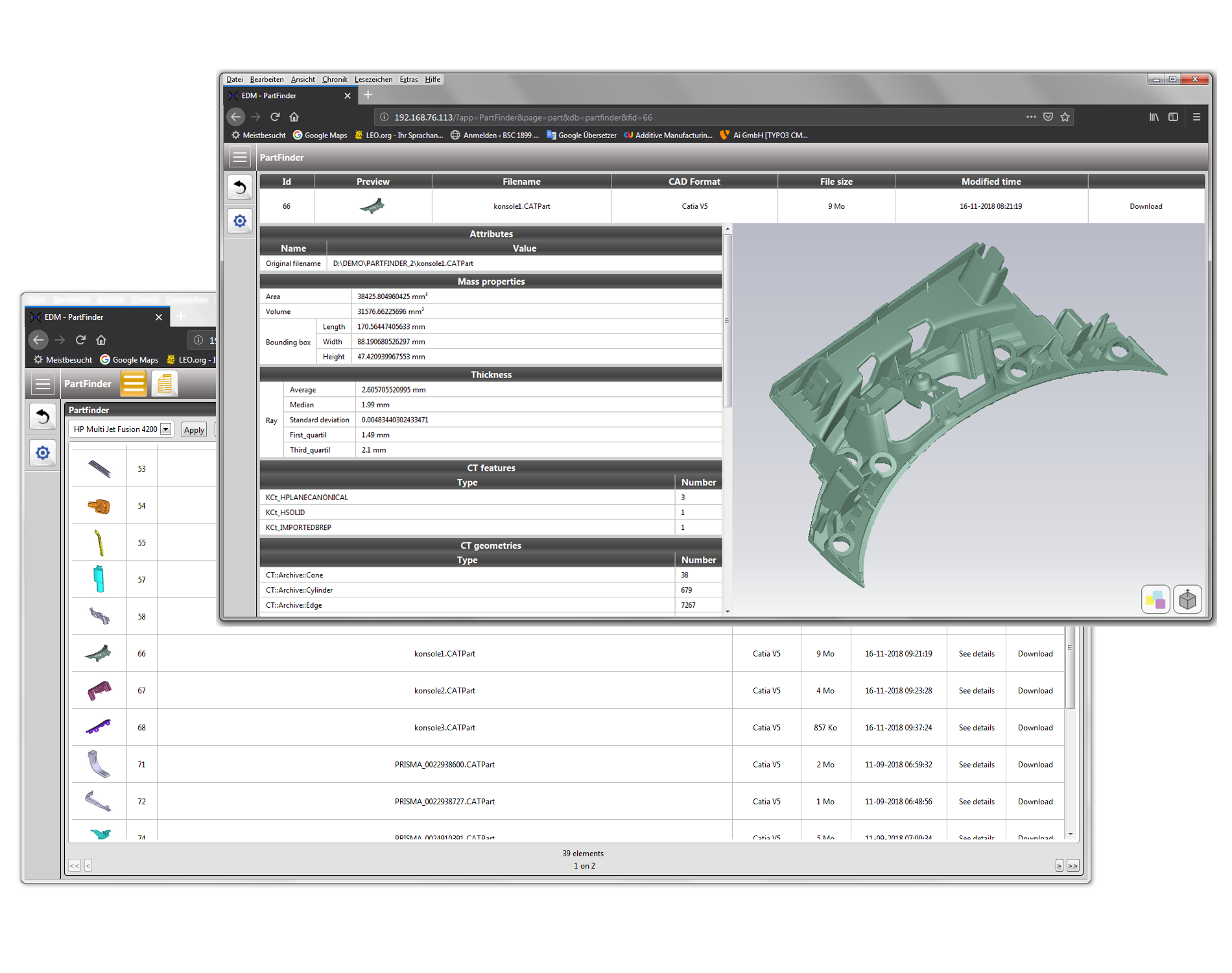Click the document view icon in PartFinder toolbar

point(165,384)
